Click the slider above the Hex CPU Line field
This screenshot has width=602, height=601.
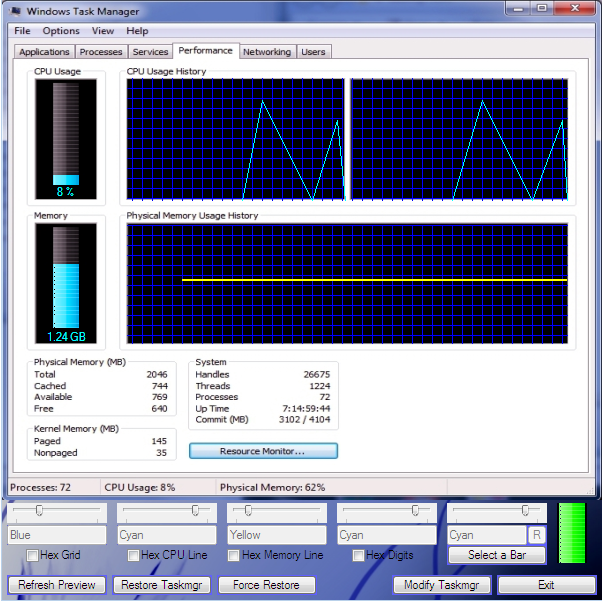(x=167, y=513)
